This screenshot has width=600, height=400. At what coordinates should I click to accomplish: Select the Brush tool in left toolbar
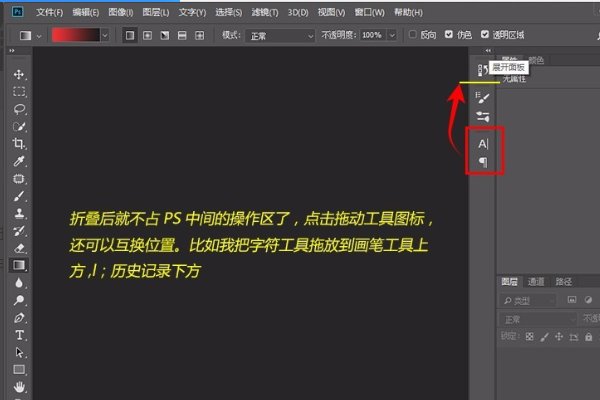pos(19,196)
